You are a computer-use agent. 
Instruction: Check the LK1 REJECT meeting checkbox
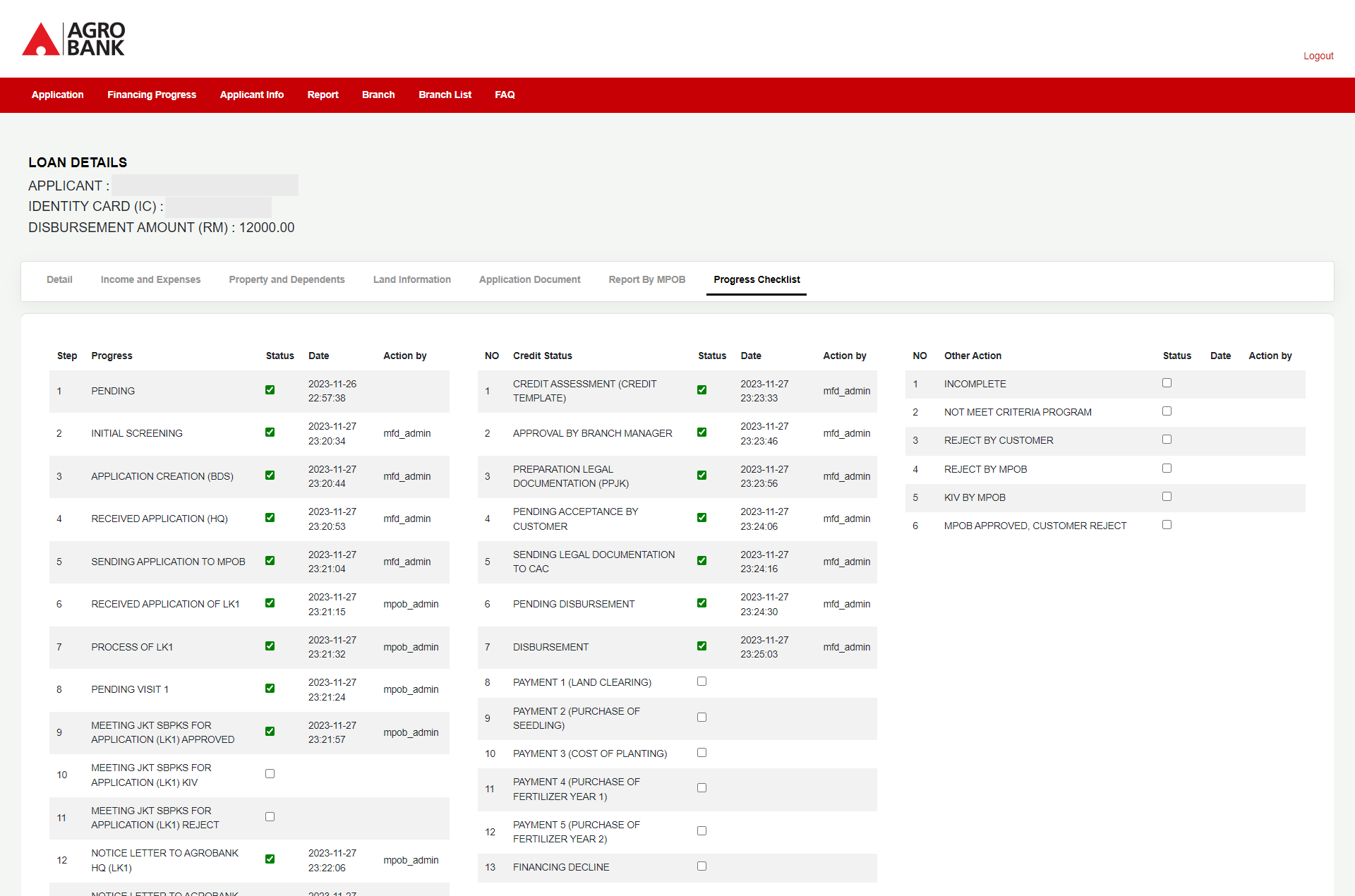point(270,817)
